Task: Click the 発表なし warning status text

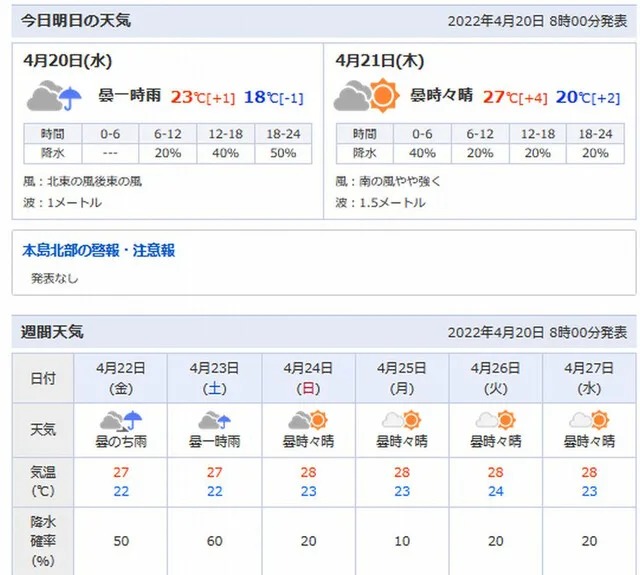Action: [x=54, y=278]
